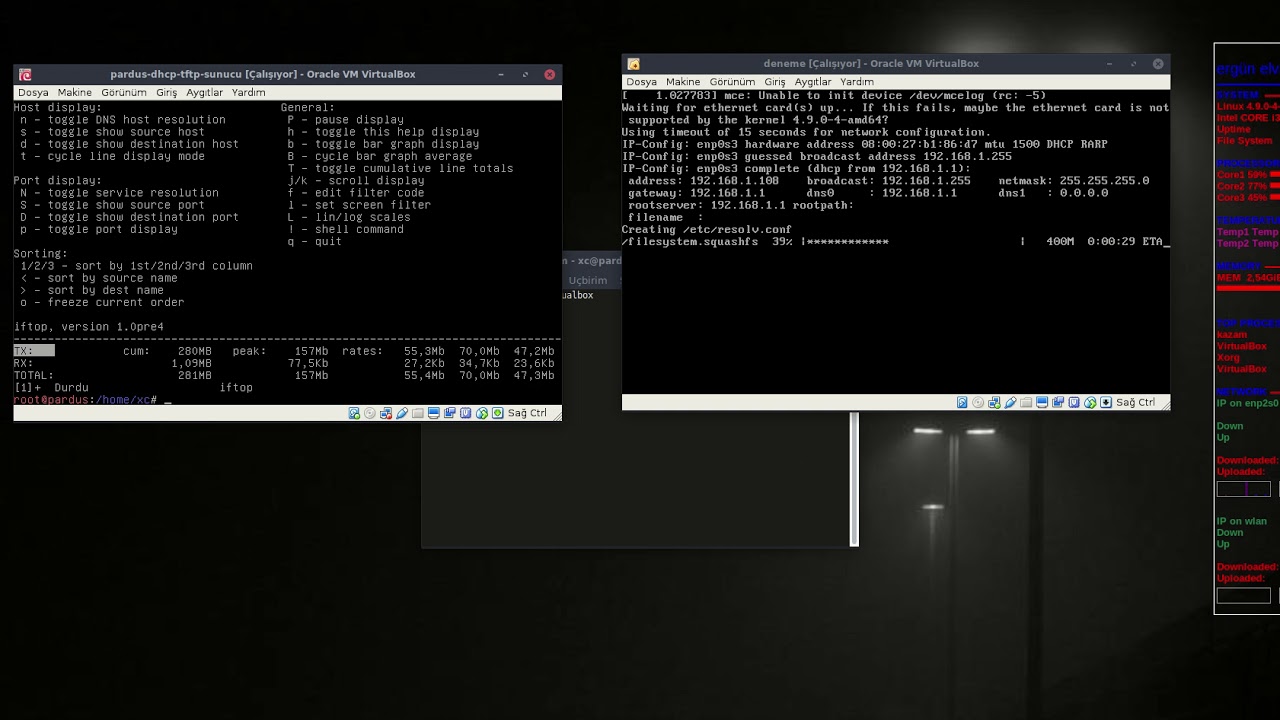Click deneme [Çalışıyor] window title text
The image size is (1280, 720).
point(871,64)
